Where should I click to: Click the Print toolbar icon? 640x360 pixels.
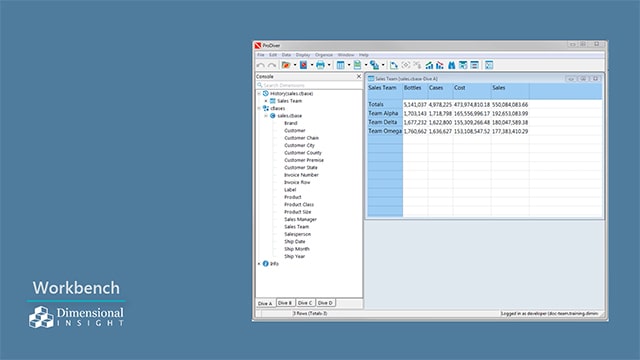pyautogui.click(x=320, y=65)
